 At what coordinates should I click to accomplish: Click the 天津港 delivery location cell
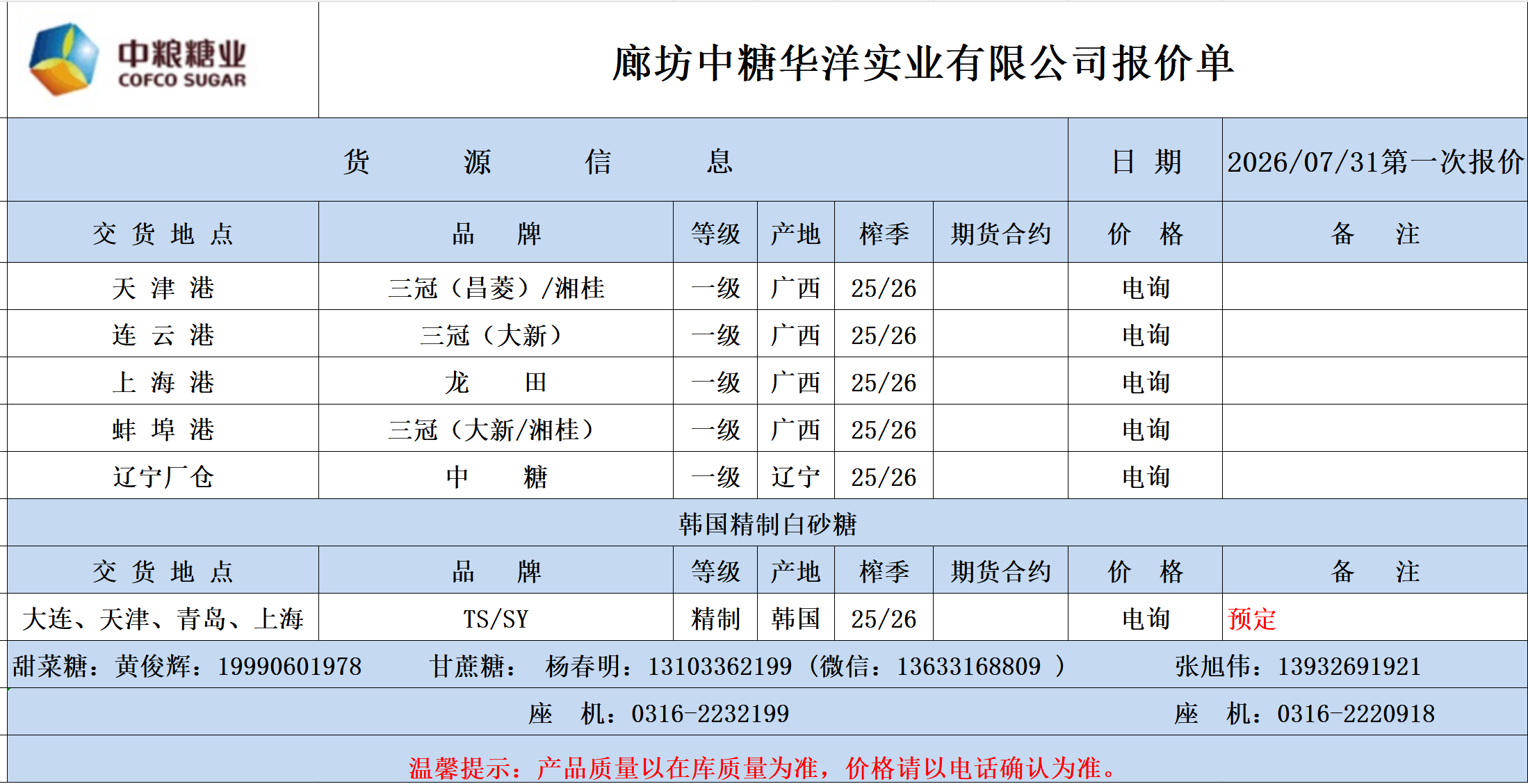163,286
